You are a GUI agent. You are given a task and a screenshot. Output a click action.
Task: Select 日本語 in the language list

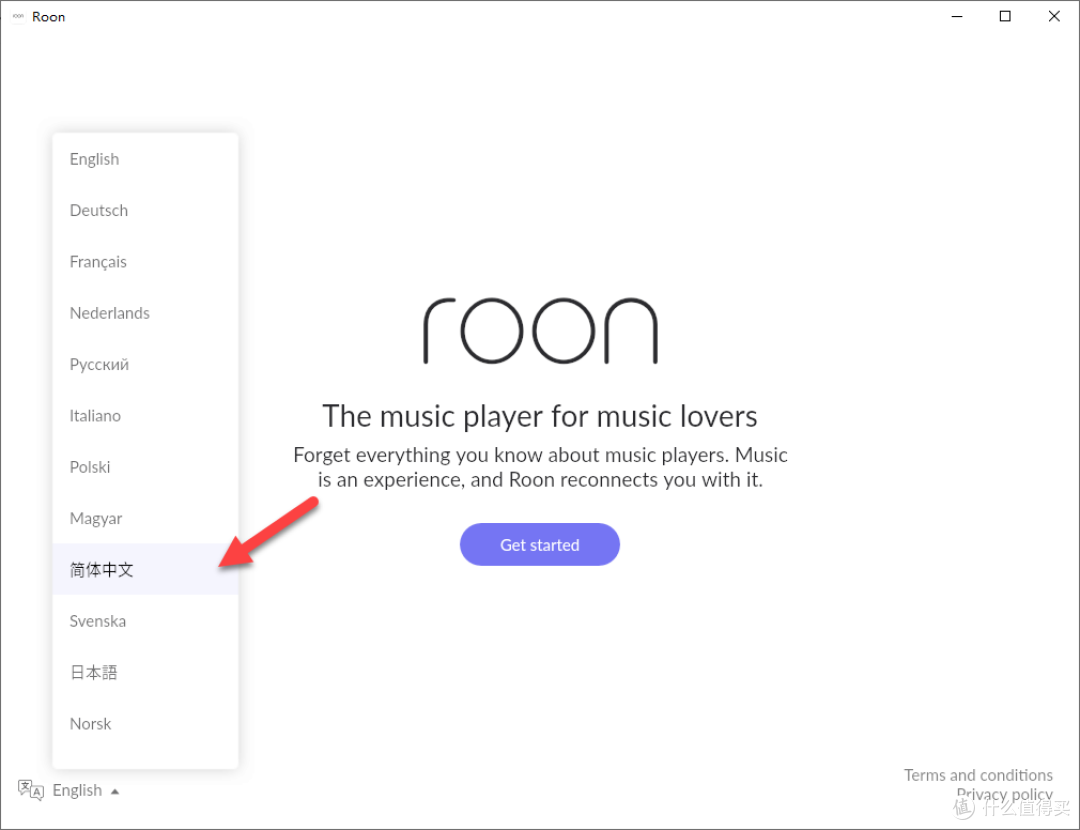(x=93, y=672)
